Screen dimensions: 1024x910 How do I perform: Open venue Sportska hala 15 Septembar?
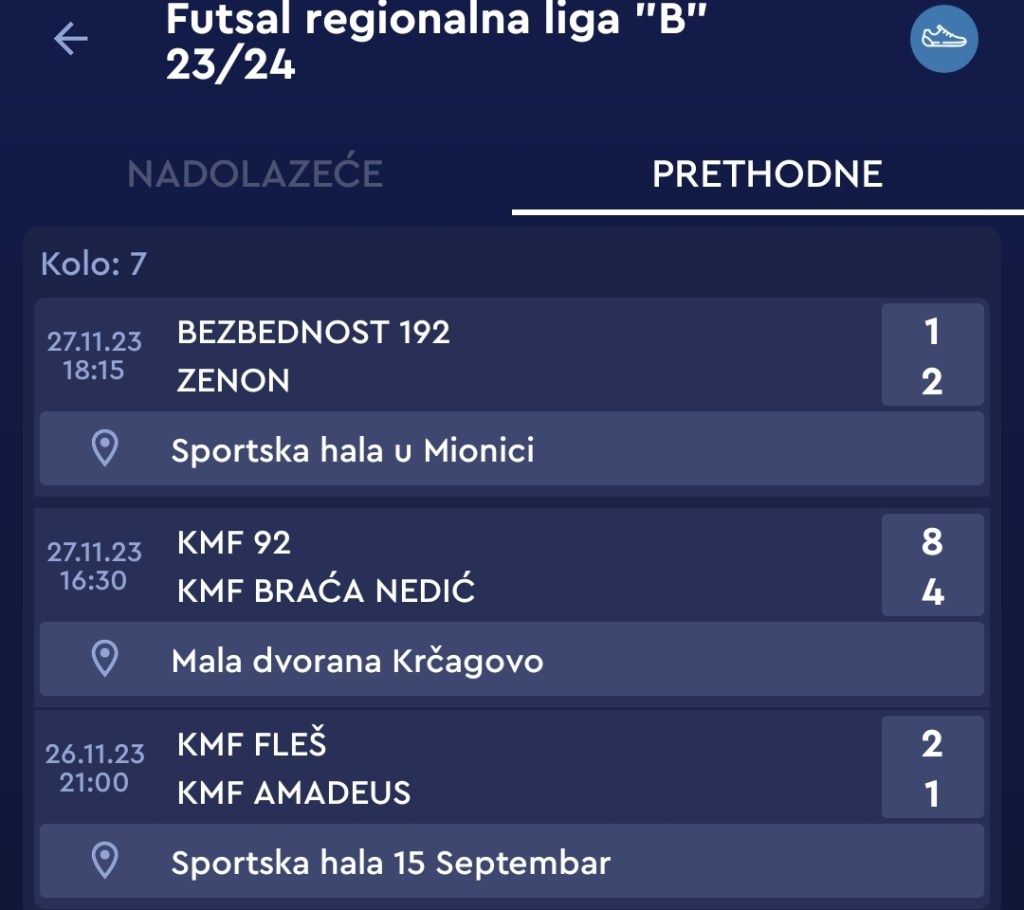390,862
